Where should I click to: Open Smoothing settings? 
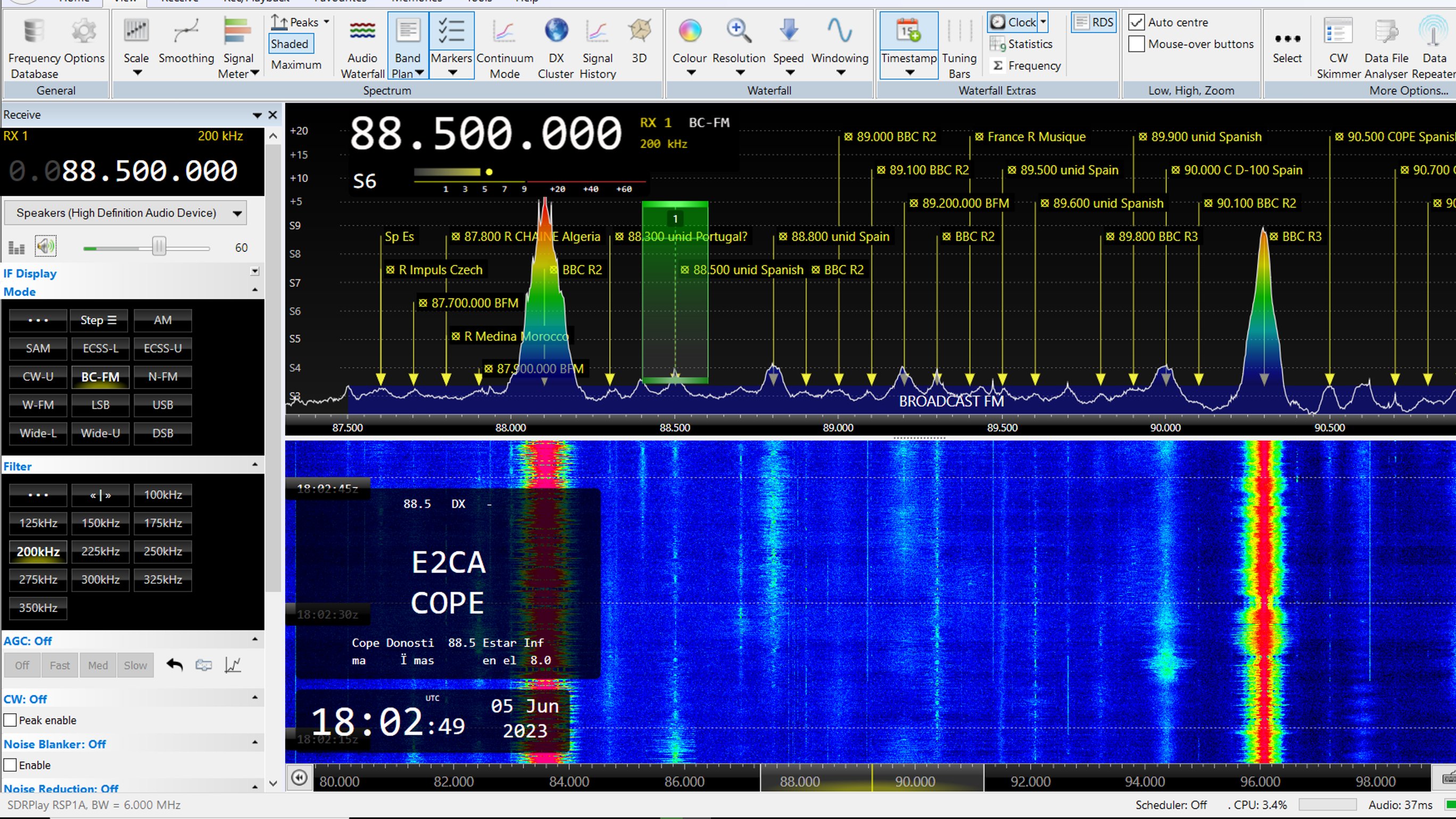point(186,40)
